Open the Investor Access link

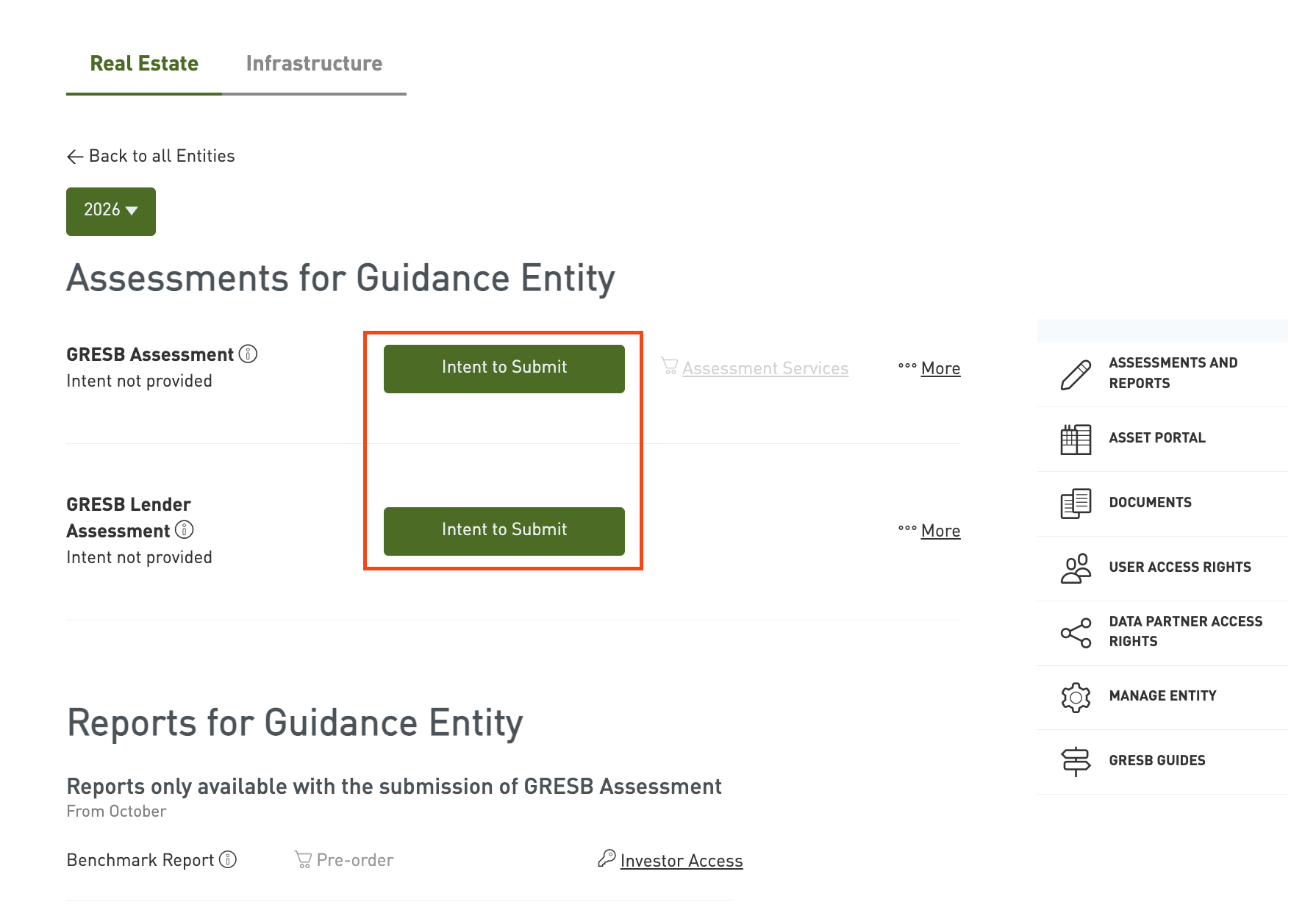pos(681,861)
